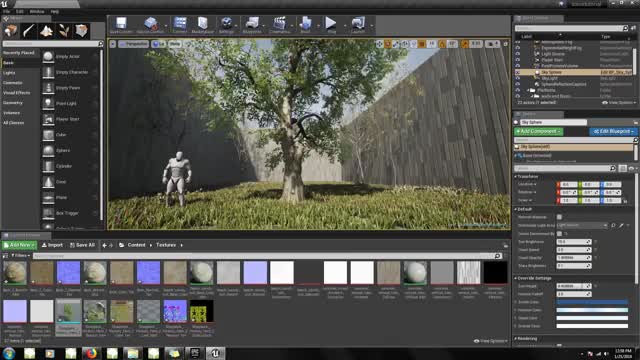The height and width of the screenshot is (360, 640).
Task: Open the Content browser toolbar icon
Action: [x=180, y=25]
